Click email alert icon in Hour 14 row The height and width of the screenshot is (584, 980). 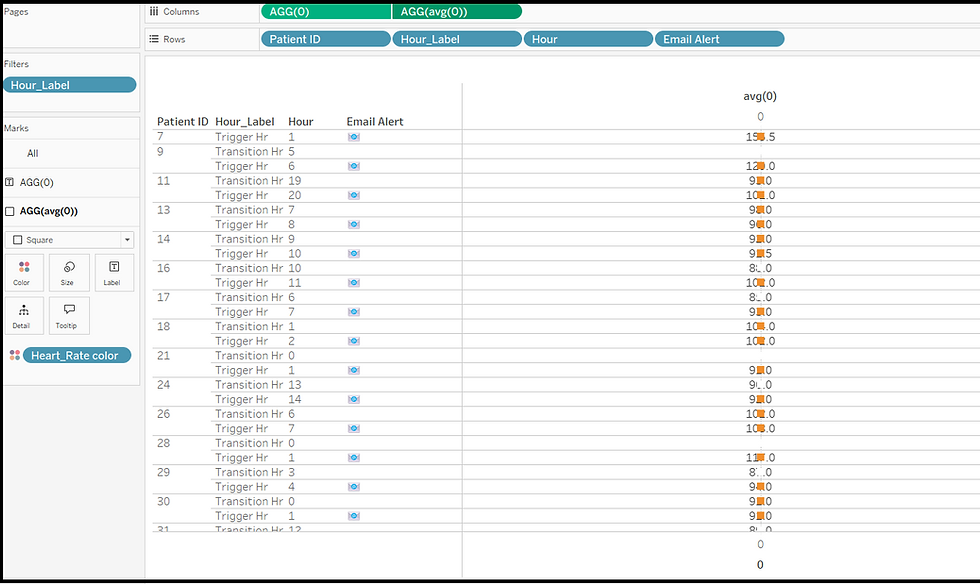pyautogui.click(x=354, y=400)
